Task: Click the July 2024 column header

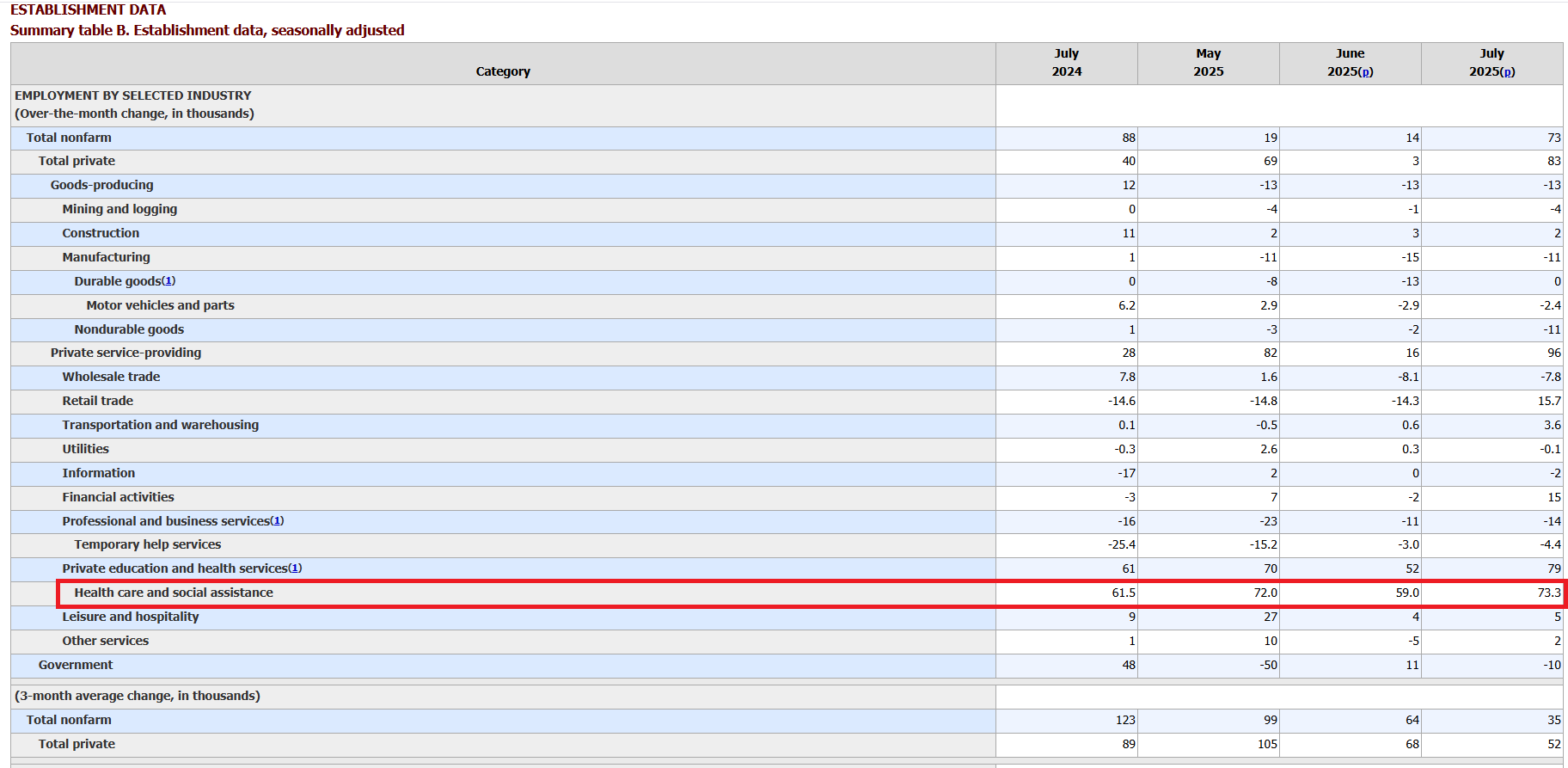Action: 1067,63
